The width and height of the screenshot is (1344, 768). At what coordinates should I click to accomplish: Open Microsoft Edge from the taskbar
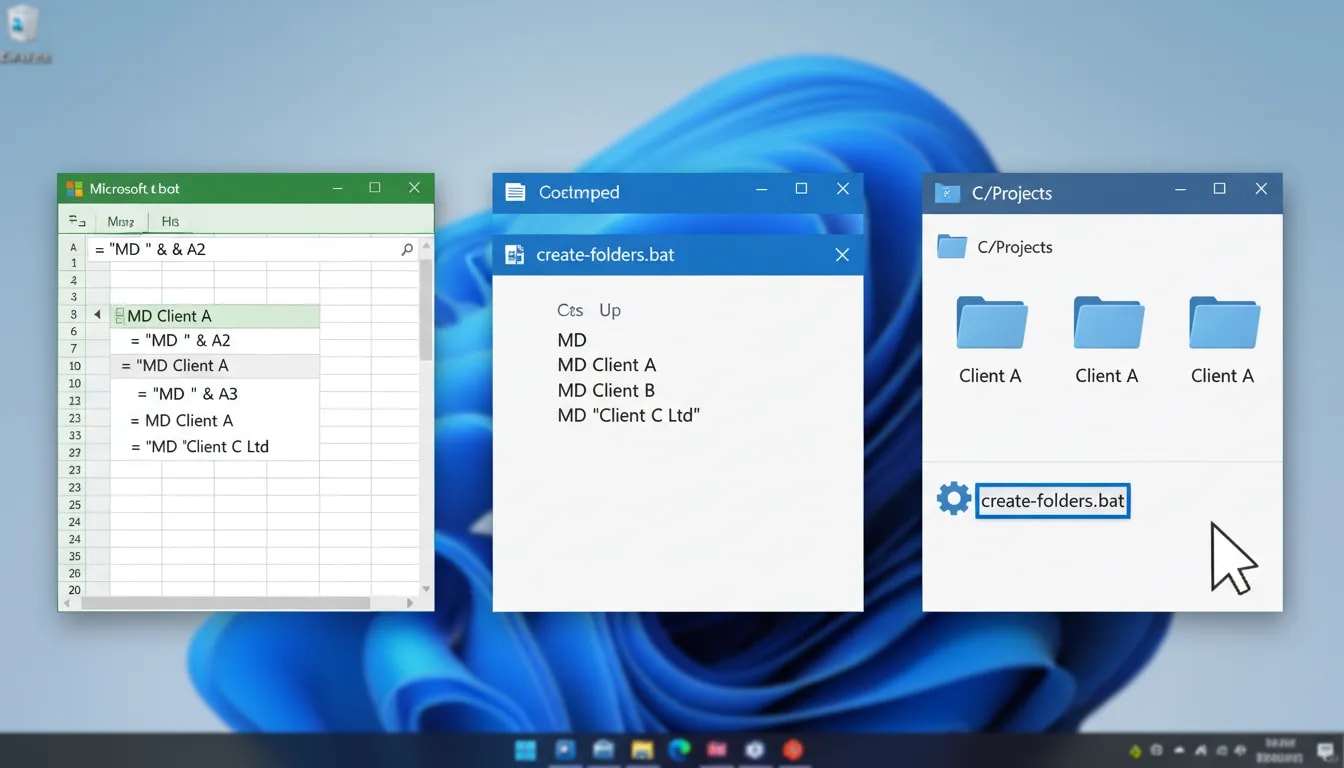(679, 749)
